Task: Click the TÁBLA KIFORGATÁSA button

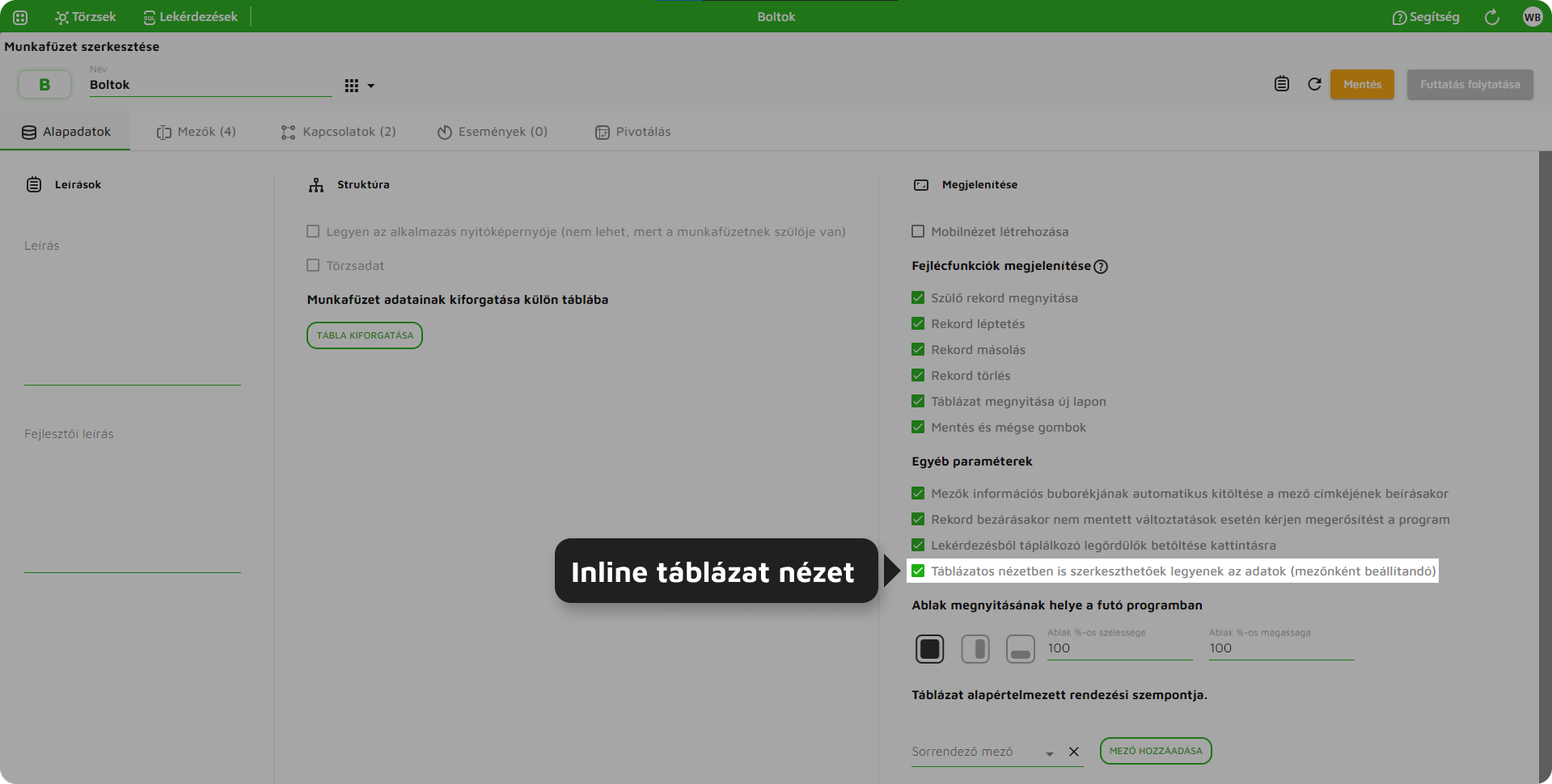Action: coord(365,335)
